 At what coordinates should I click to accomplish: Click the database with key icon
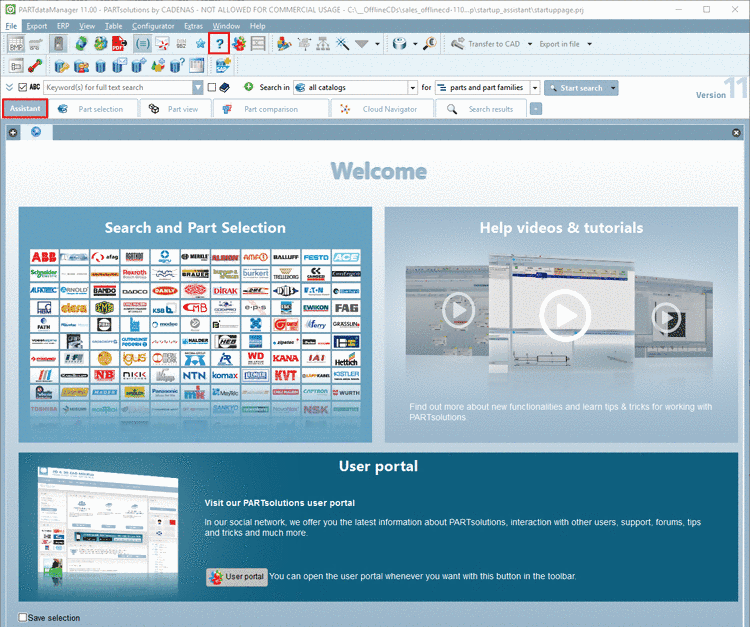(x=62, y=66)
